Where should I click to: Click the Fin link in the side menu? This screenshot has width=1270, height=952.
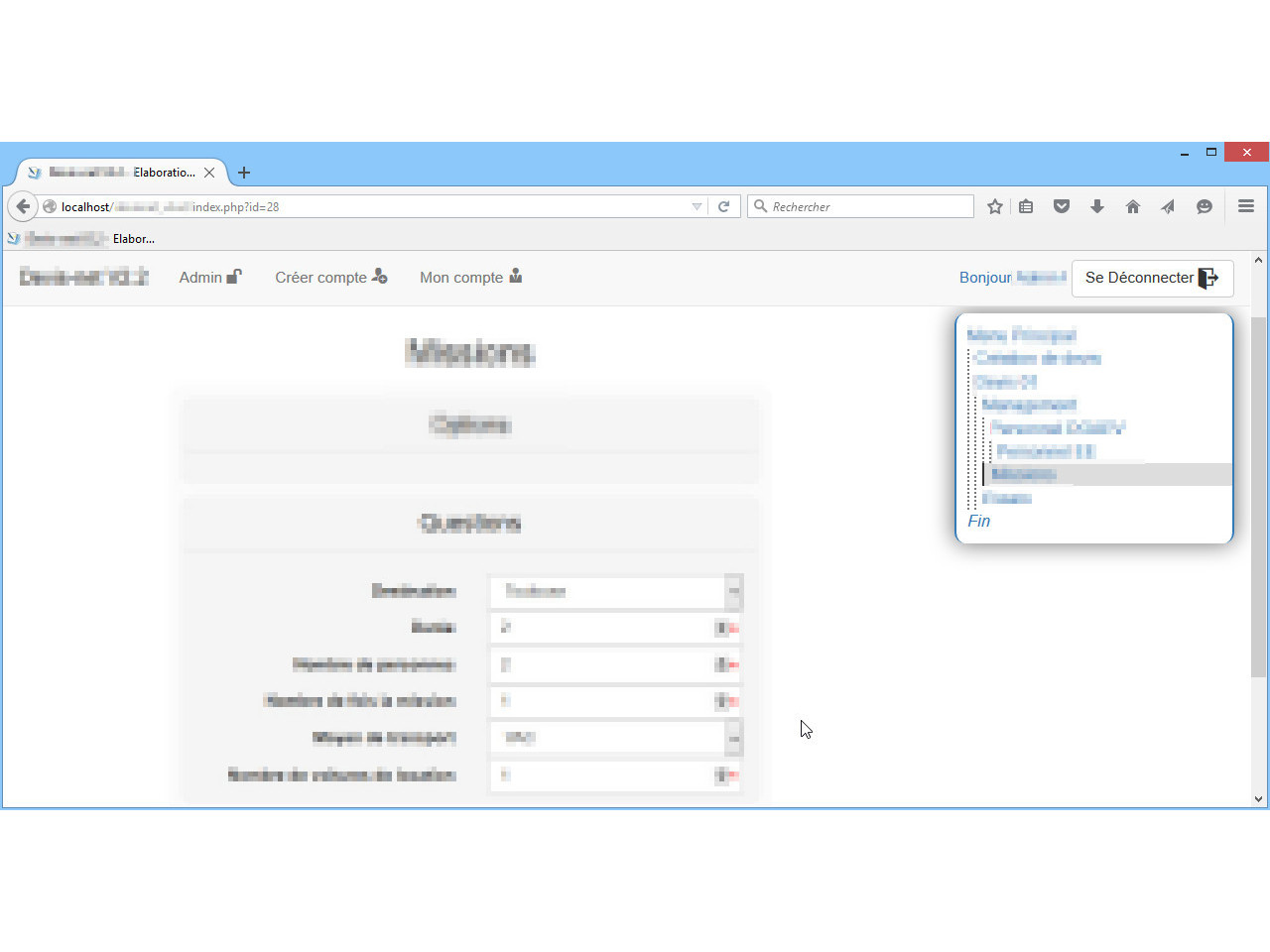[979, 521]
